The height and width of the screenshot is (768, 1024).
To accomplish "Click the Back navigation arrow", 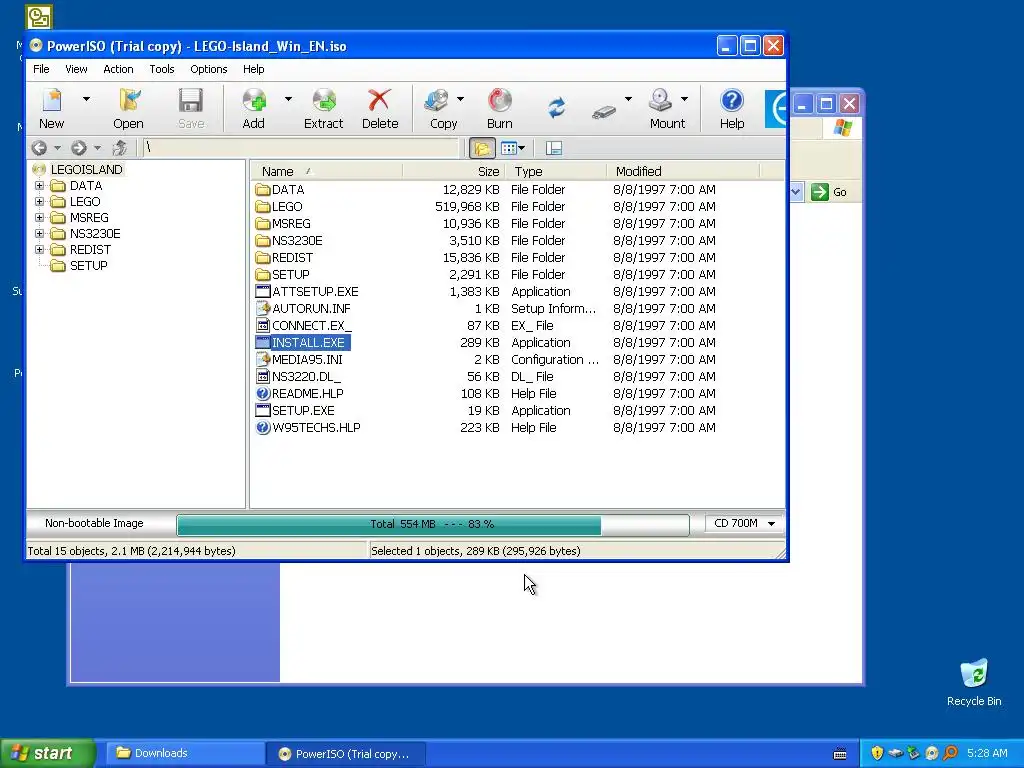I will [x=39, y=148].
